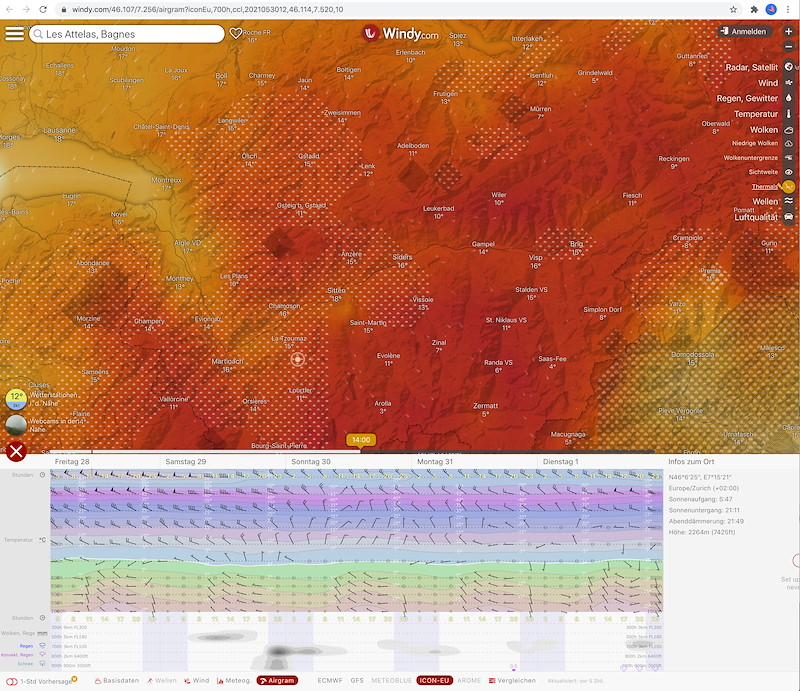Select the ECMWF forecast model

point(330,681)
